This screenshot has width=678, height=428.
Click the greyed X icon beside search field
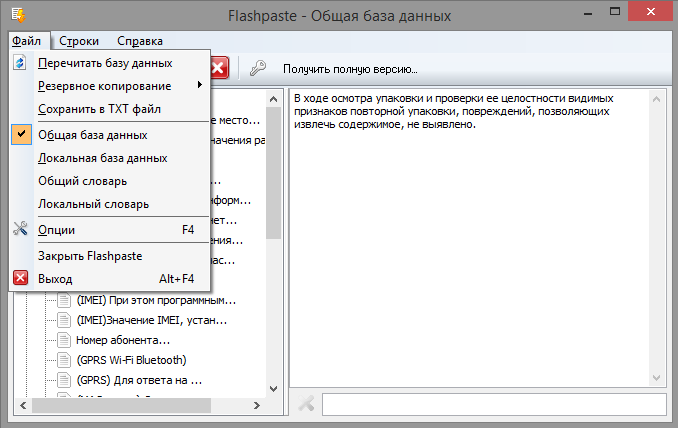(x=307, y=404)
